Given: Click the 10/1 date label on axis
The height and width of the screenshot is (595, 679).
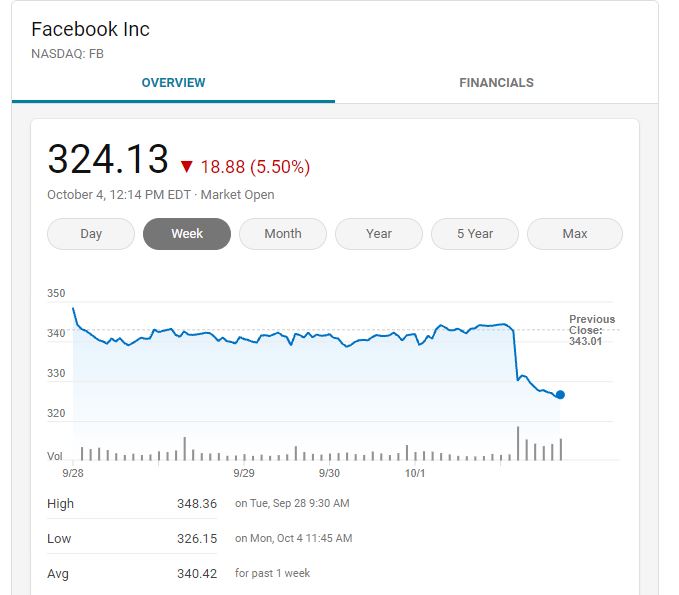Looking at the screenshot, I should point(415,473).
